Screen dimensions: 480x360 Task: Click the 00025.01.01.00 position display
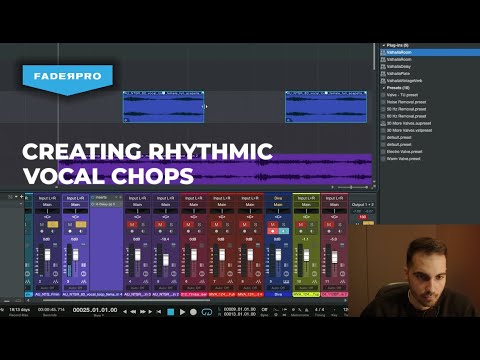95,310
